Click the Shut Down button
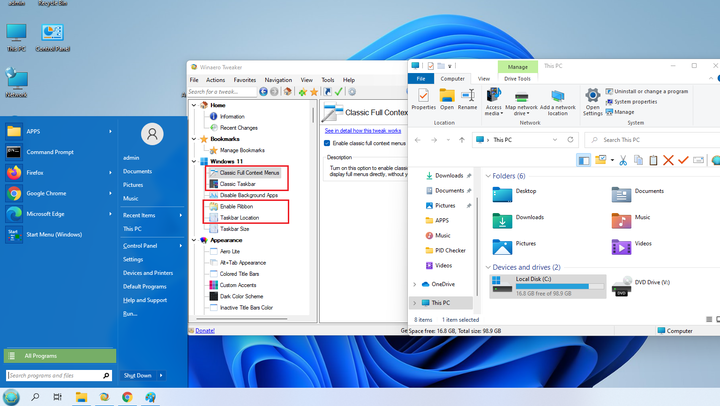The height and width of the screenshot is (406, 720). coord(137,376)
